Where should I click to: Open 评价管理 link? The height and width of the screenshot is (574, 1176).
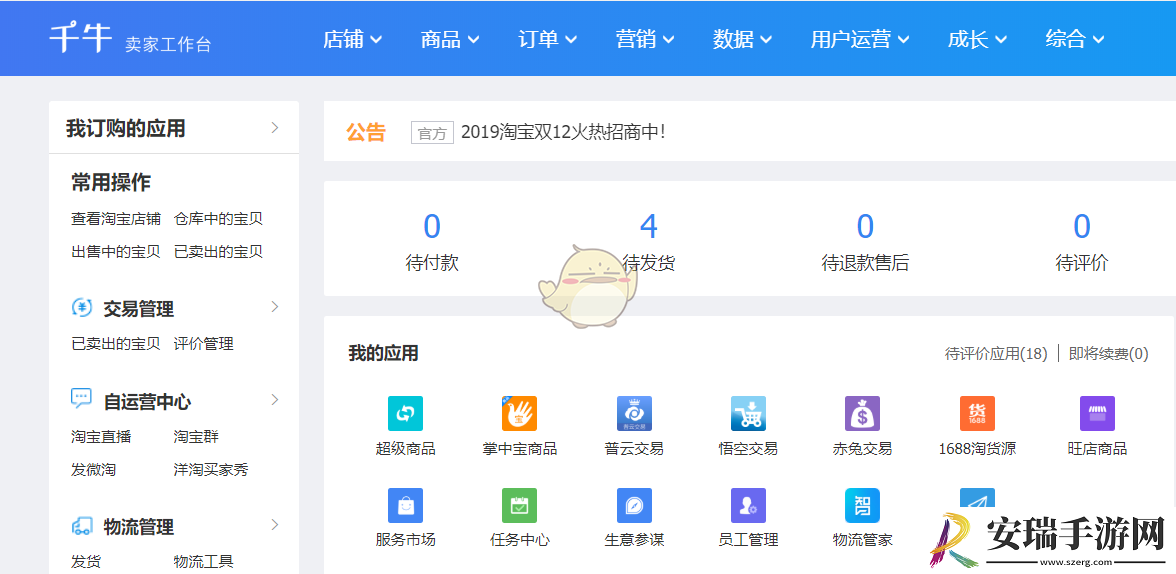pos(203,344)
